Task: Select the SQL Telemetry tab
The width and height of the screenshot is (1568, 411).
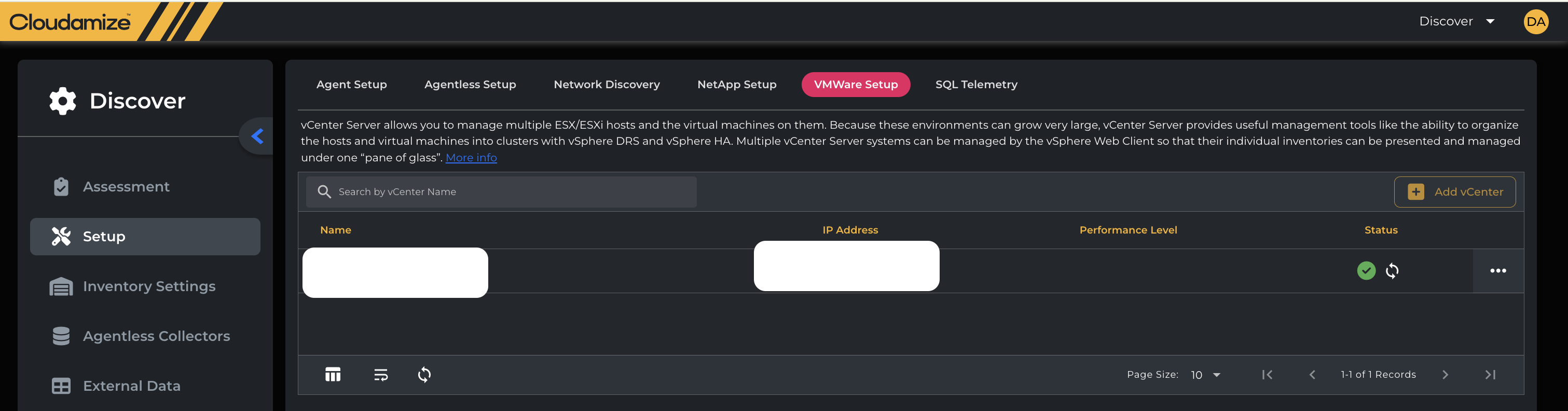Action: pyautogui.click(x=976, y=85)
